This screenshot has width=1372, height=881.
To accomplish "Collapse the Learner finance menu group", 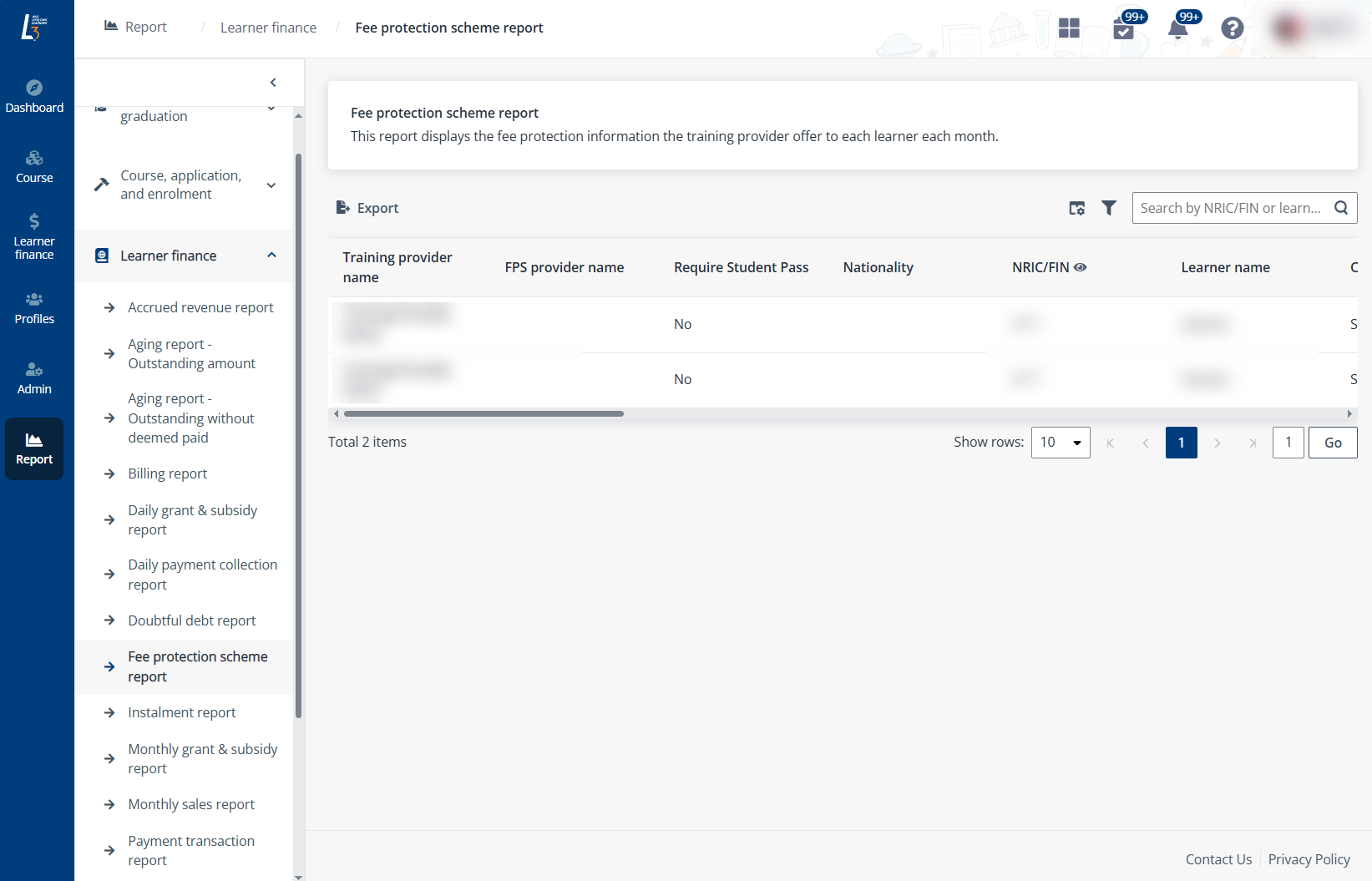I will (271, 256).
